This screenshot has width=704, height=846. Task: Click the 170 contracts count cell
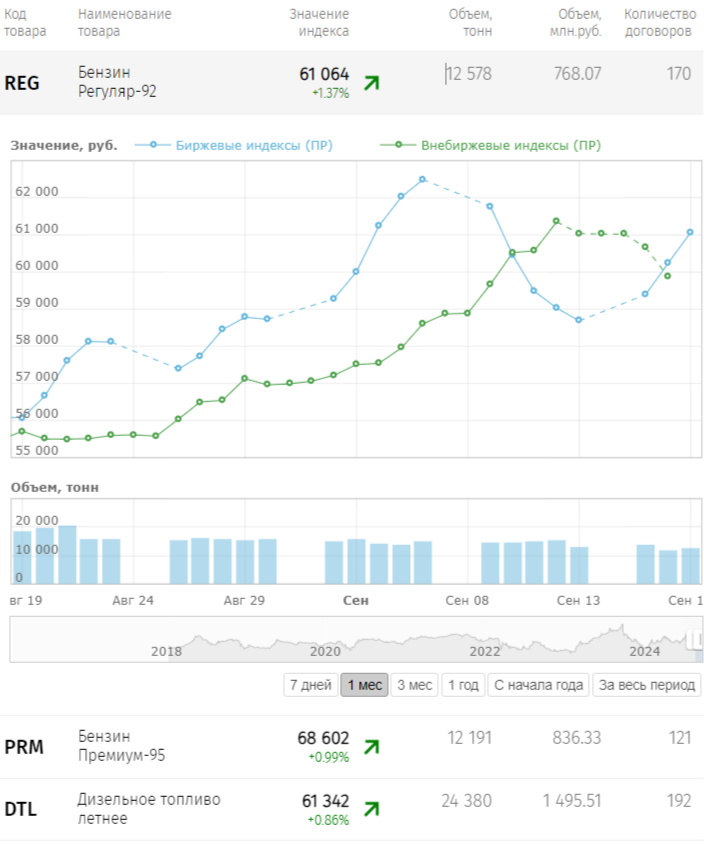click(679, 73)
